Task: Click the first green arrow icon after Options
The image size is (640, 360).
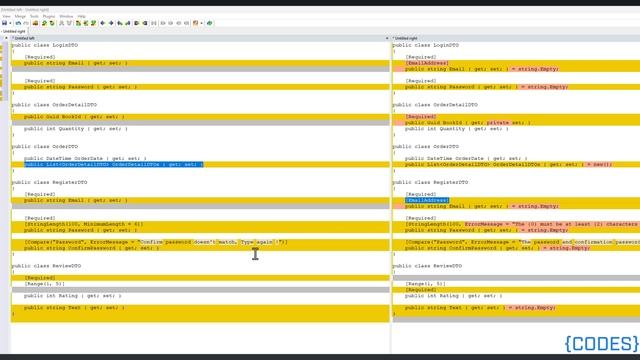Action: [44, 23]
